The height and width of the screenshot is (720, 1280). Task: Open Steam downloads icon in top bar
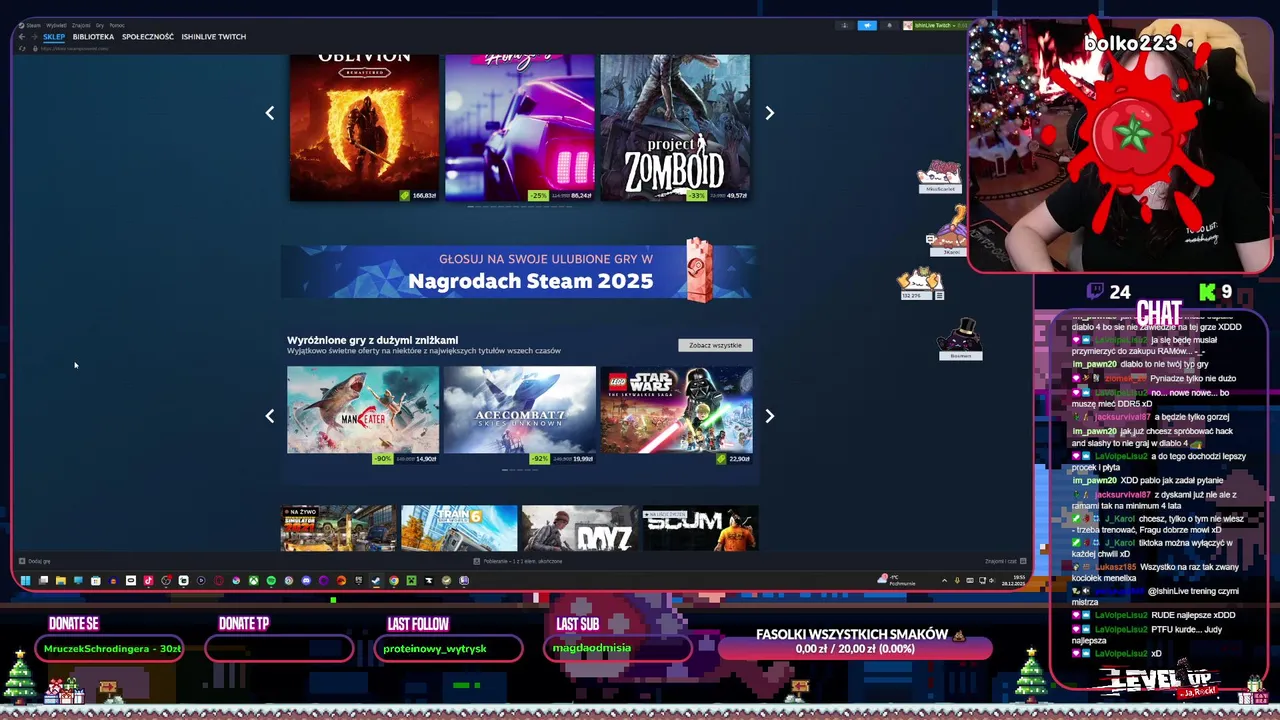[844, 26]
